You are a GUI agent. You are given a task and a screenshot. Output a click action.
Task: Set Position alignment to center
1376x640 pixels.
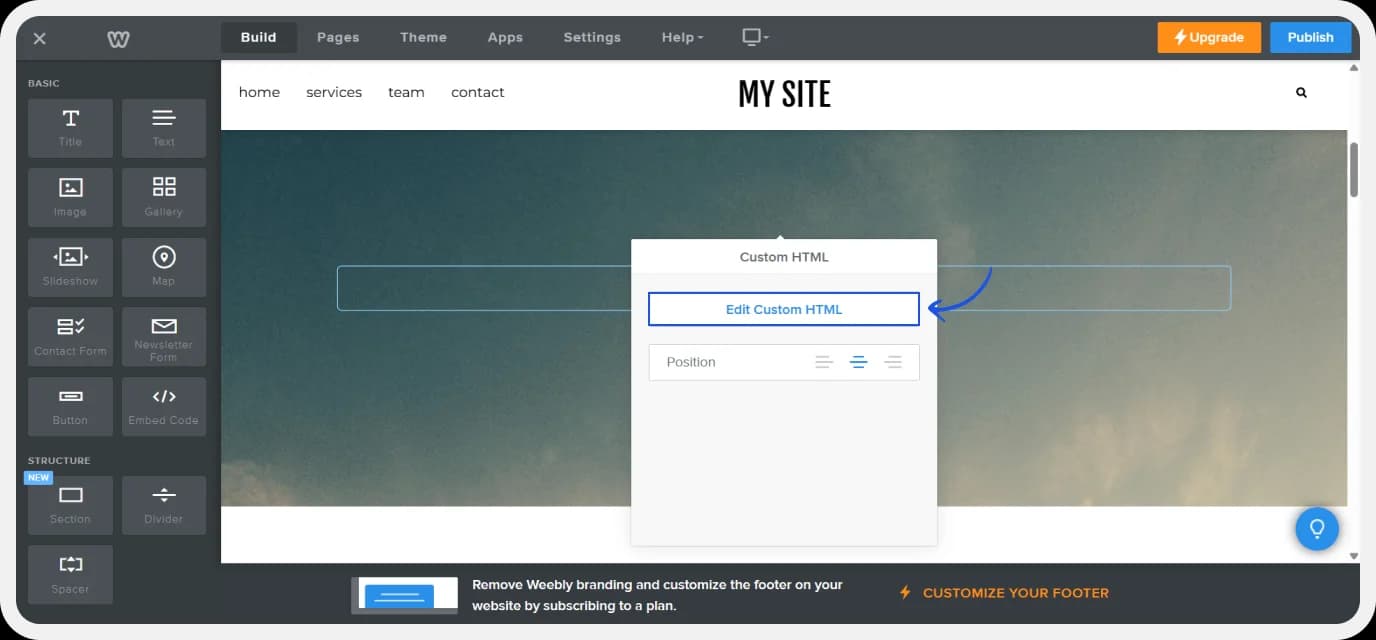coord(859,362)
